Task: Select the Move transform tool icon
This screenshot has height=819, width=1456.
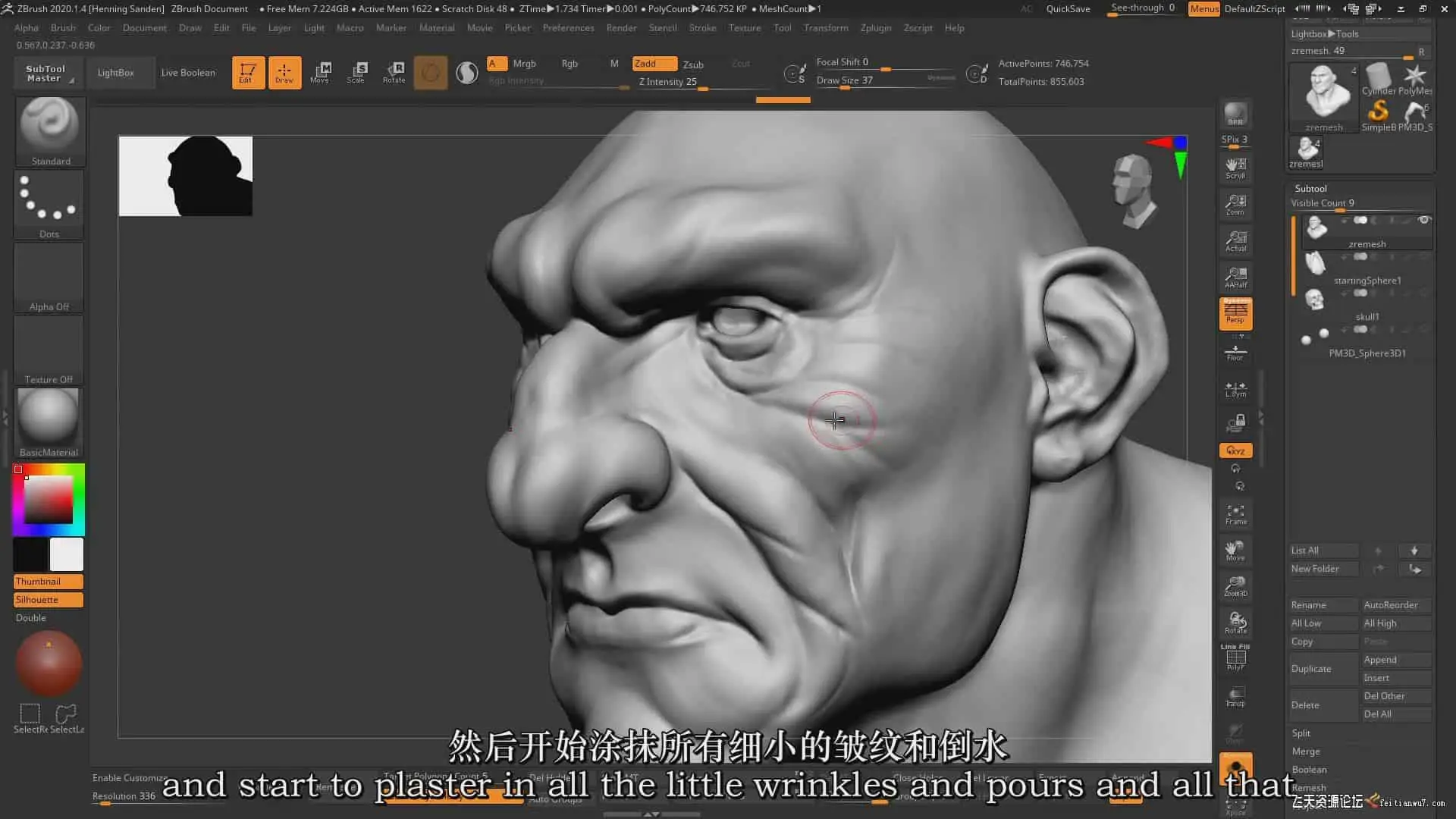Action: click(x=320, y=72)
